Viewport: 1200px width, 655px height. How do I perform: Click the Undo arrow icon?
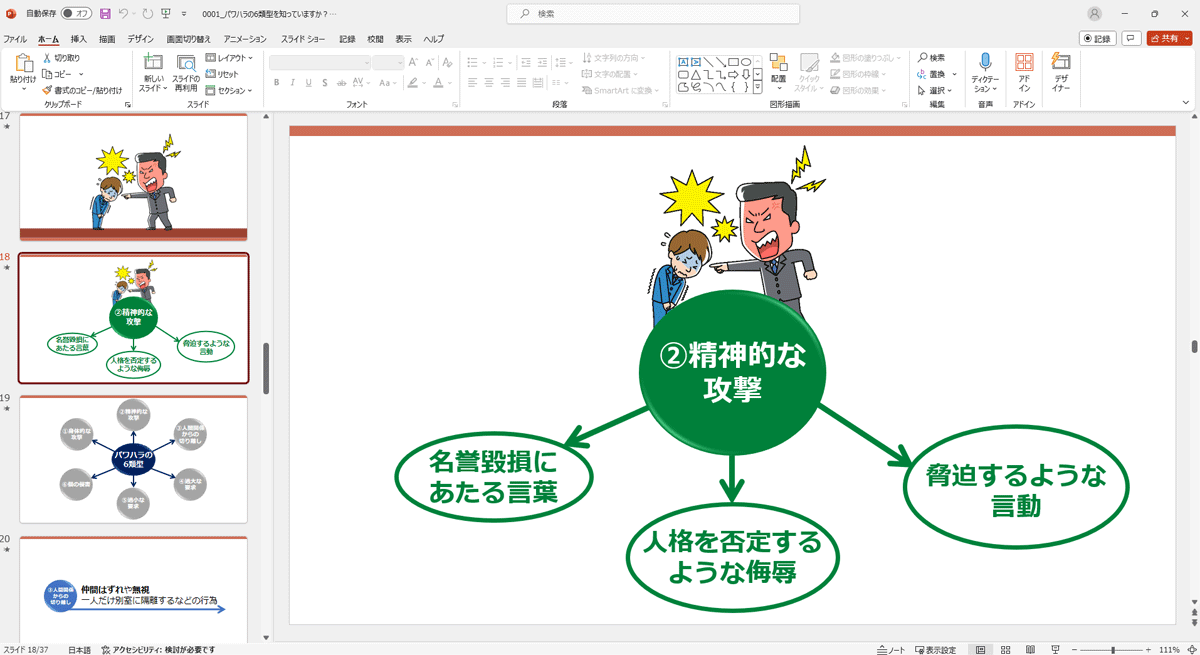point(123,14)
